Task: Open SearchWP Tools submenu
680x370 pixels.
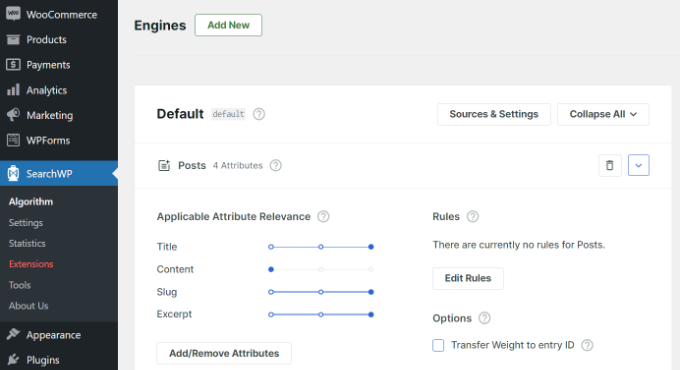Action: [20, 285]
